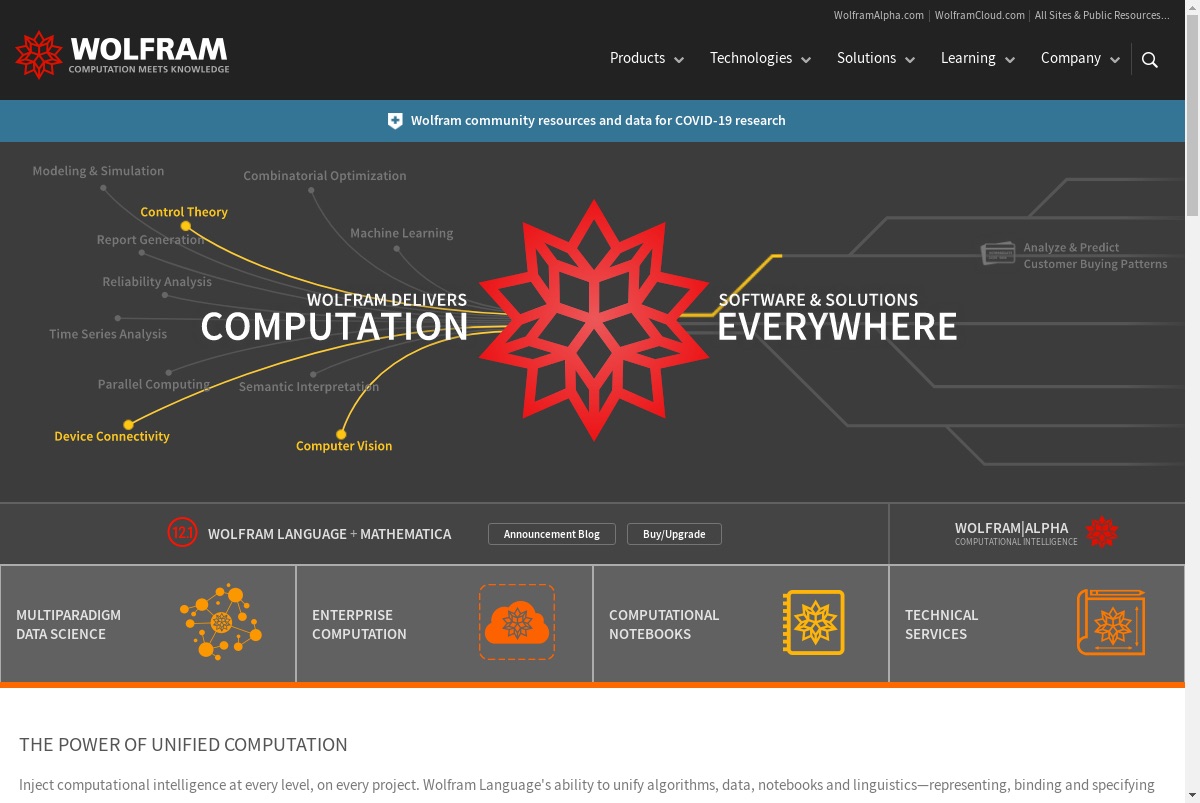Go to WolframAlpha.com link
This screenshot has width=1200, height=803.
click(x=879, y=15)
